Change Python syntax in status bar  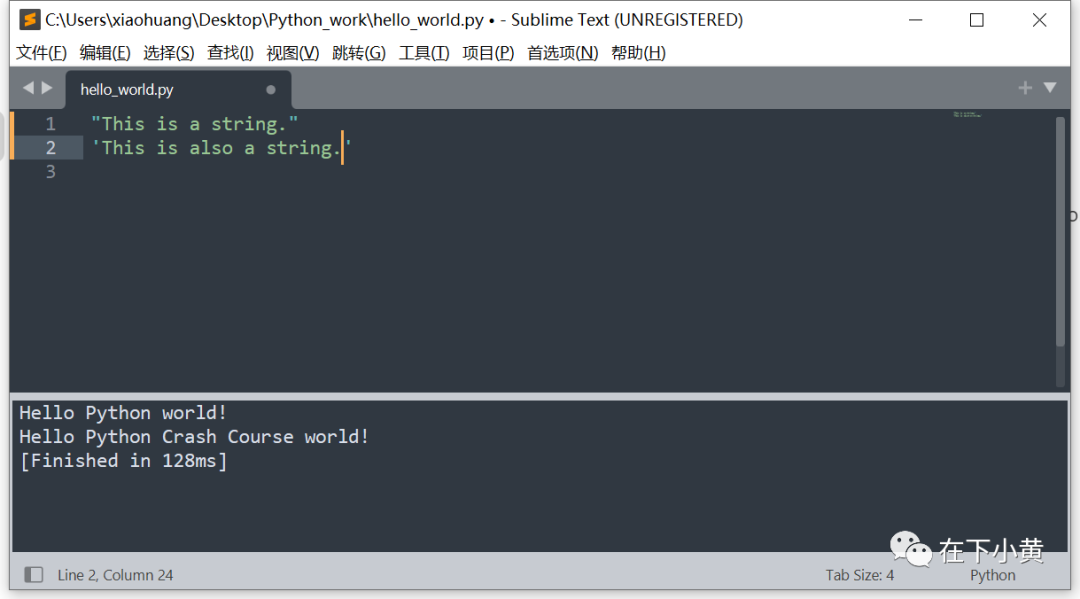coord(993,575)
